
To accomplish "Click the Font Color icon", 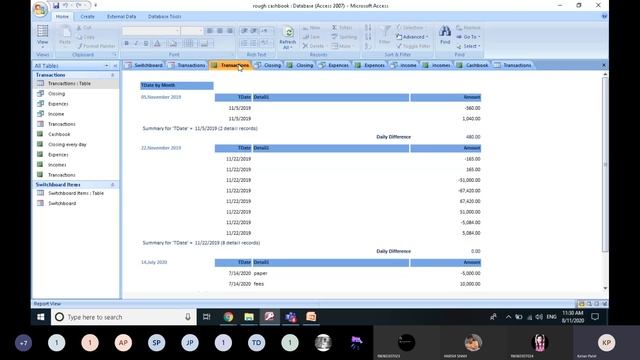I will [158, 44].
